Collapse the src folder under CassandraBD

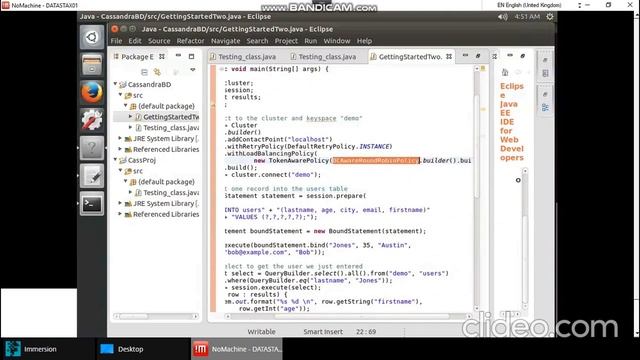[x=121, y=95]
